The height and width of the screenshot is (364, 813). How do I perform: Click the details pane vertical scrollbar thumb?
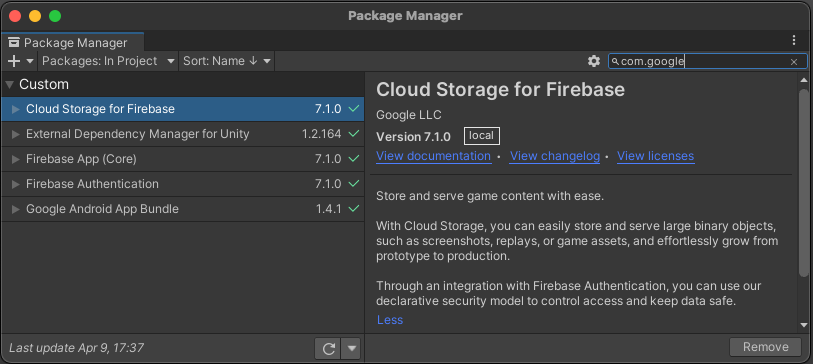804,183
